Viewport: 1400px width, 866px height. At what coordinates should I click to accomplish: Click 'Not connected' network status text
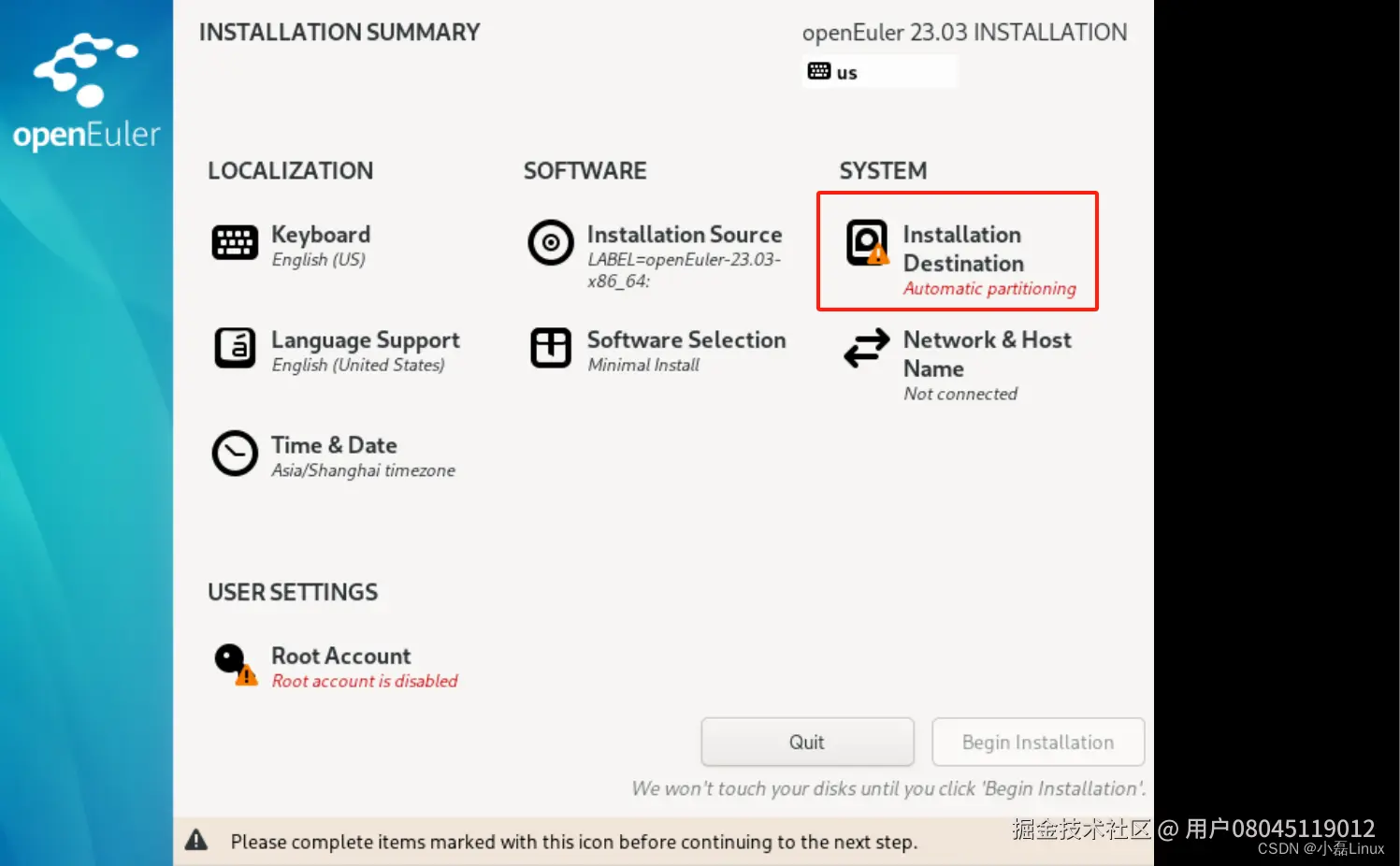pyautogui.click(x=960, y=394)
